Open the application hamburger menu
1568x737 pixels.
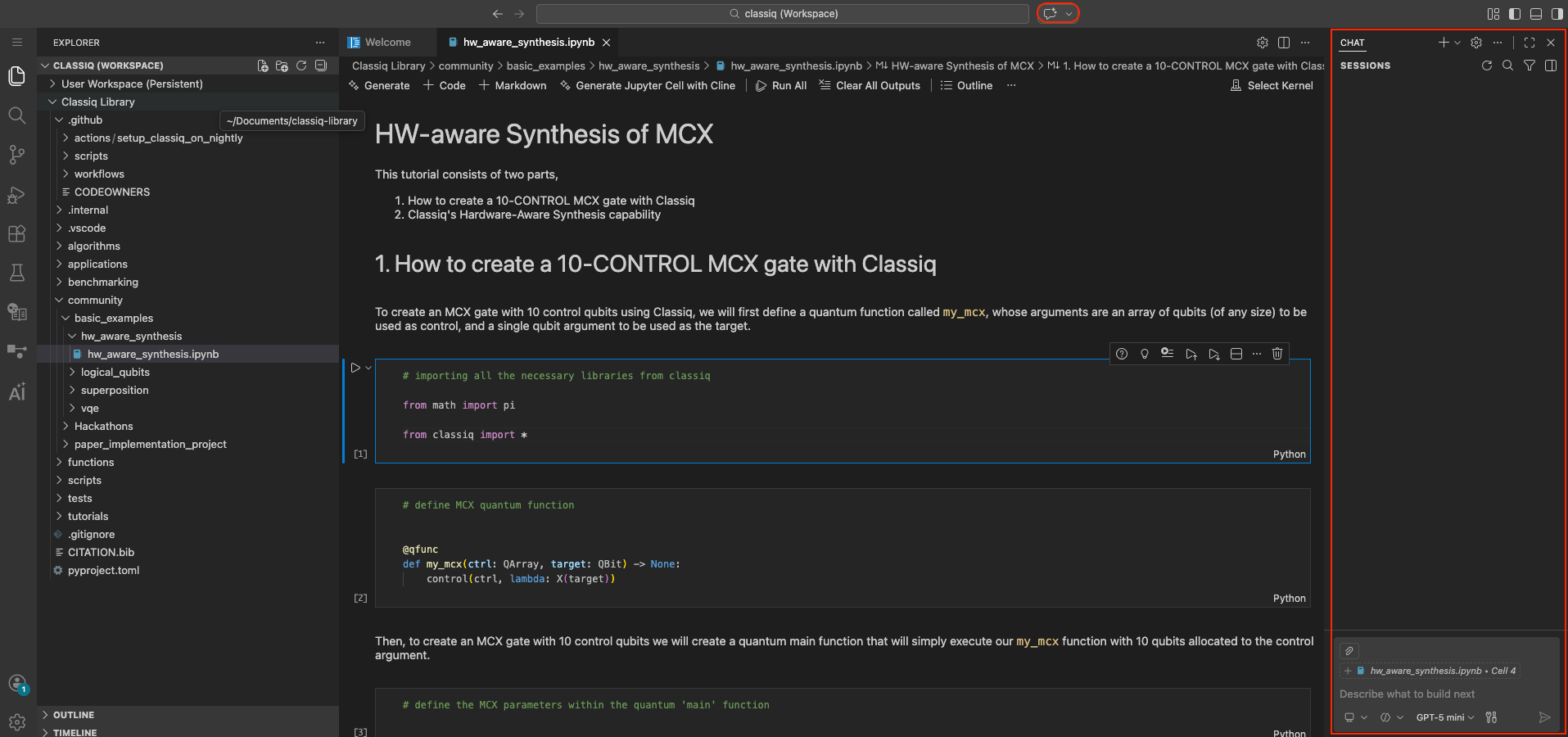(17, 43)
